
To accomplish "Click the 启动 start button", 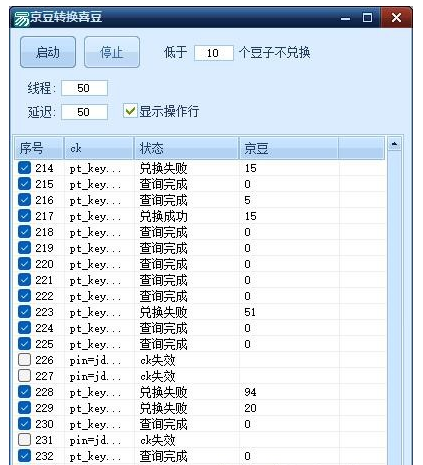I will [x=48, y=52].
